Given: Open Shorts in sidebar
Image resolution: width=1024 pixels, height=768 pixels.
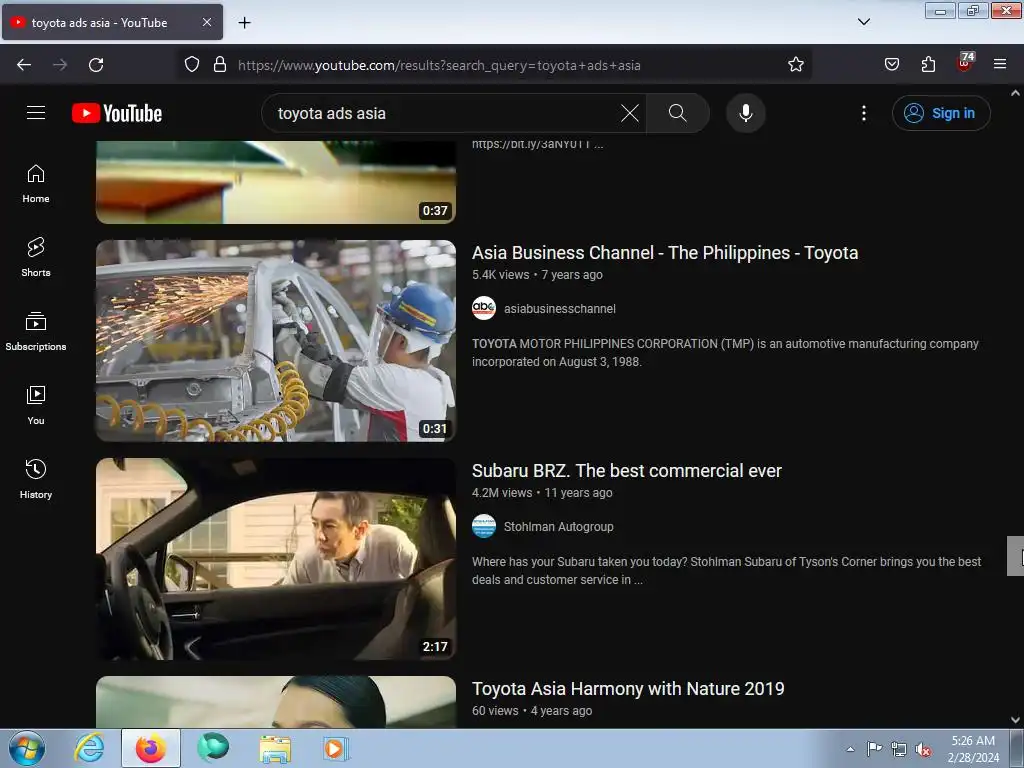Looking at the screenshot, I should click(36, 258).
